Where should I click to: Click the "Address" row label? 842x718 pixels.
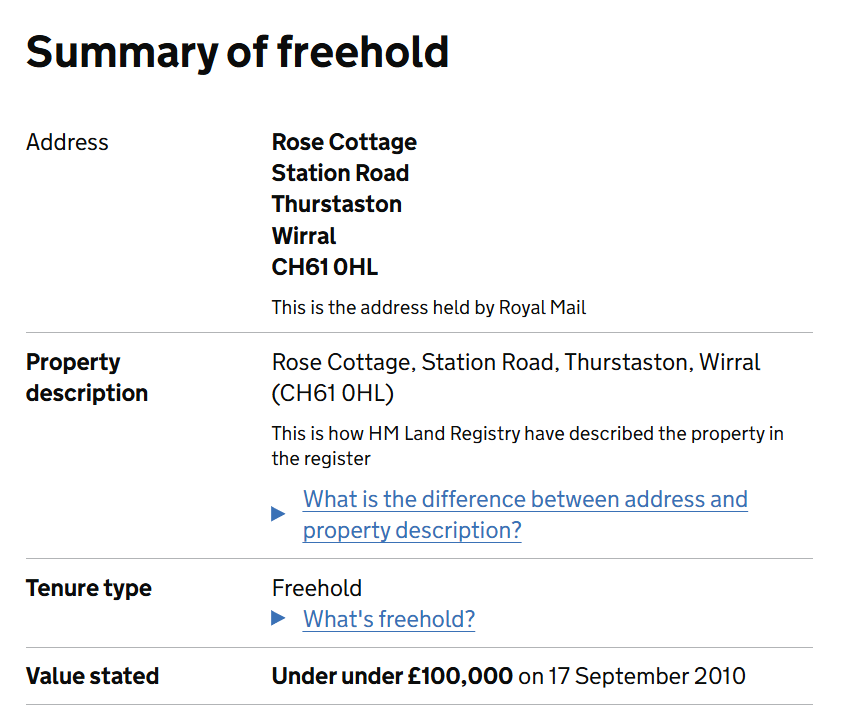click(x=67, y=142)
